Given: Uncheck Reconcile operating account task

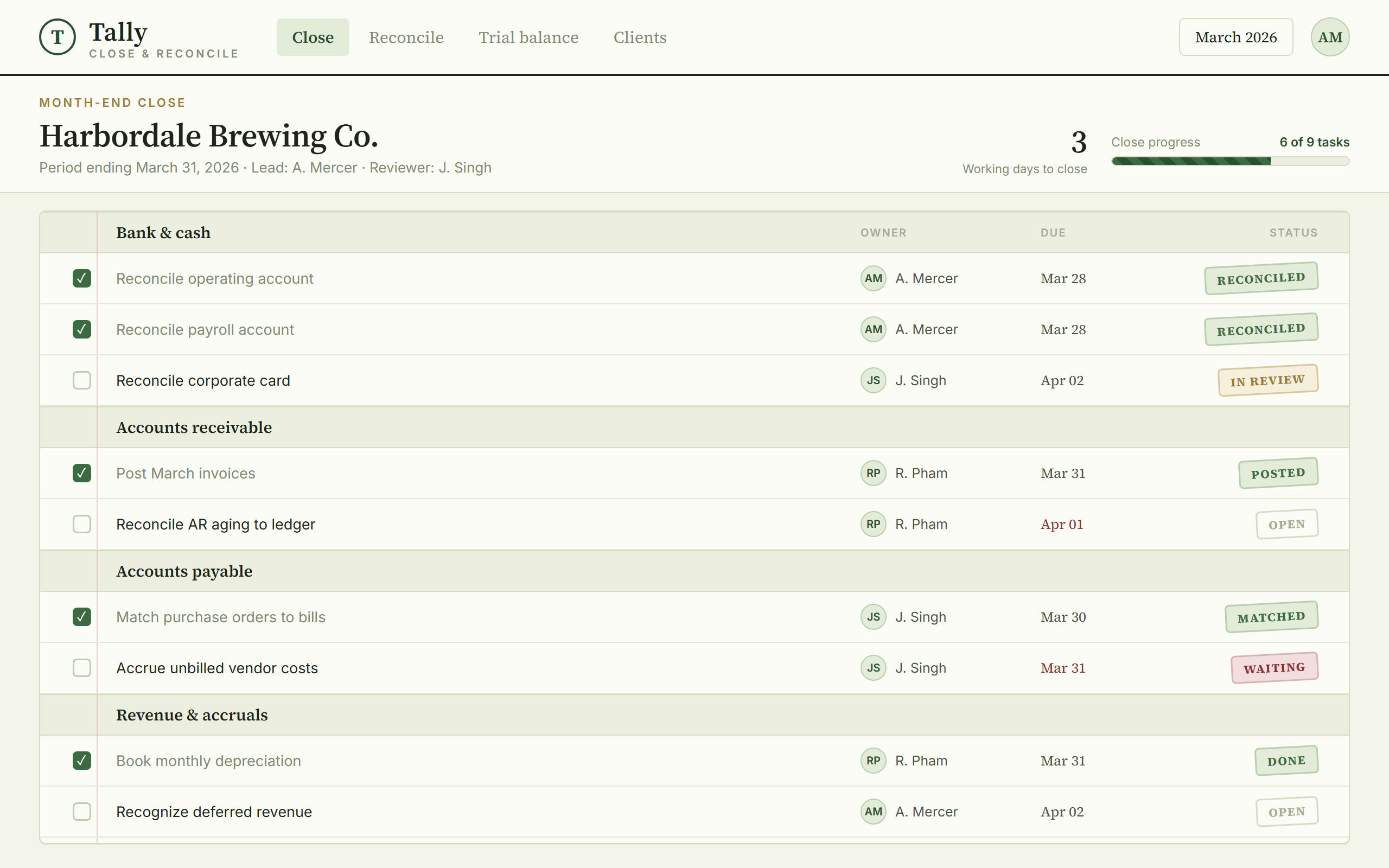Looking at the screenshot, I should tap(82, 278).
